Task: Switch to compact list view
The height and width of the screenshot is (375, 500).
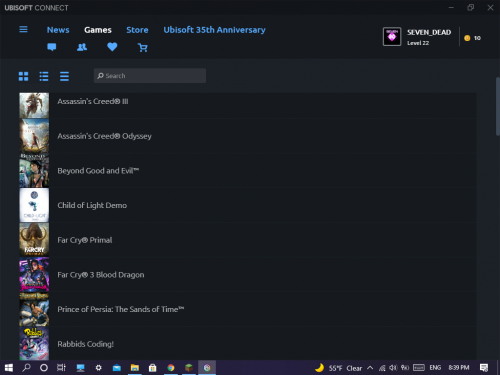Action: pyautogui.click(x=64, y=76)
